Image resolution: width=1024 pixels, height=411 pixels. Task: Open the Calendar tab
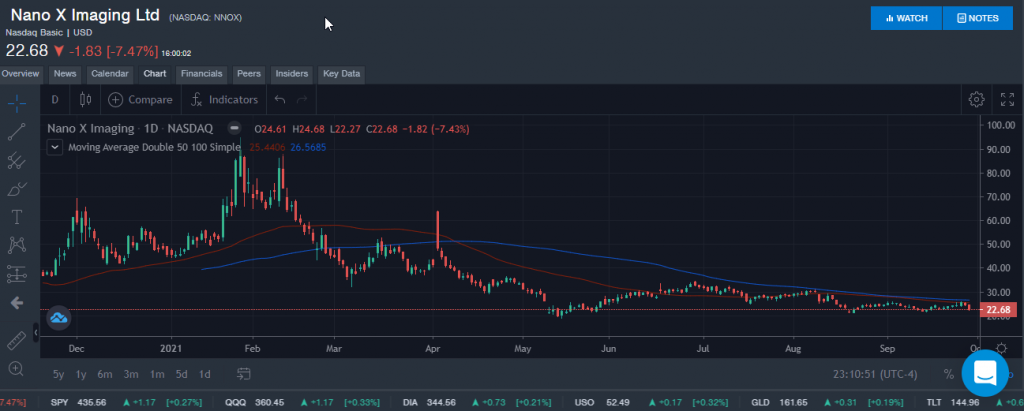pos(110,74)
